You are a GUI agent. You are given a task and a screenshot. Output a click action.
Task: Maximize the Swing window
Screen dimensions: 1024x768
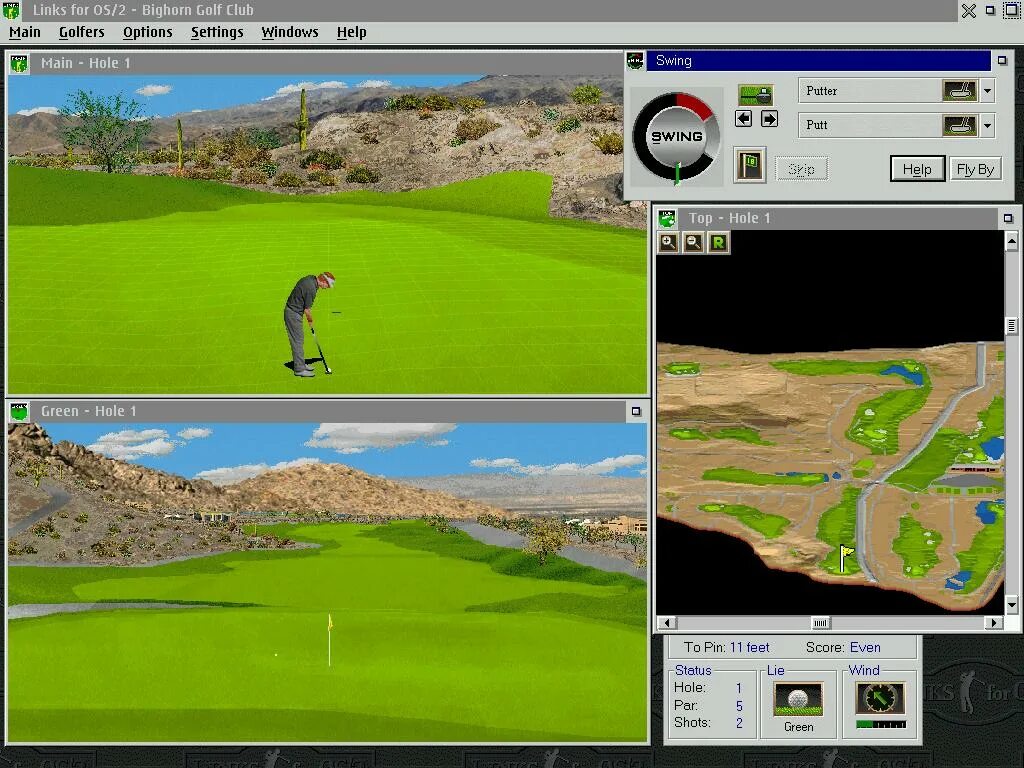pyautogui.click(x=1002, y=61)
